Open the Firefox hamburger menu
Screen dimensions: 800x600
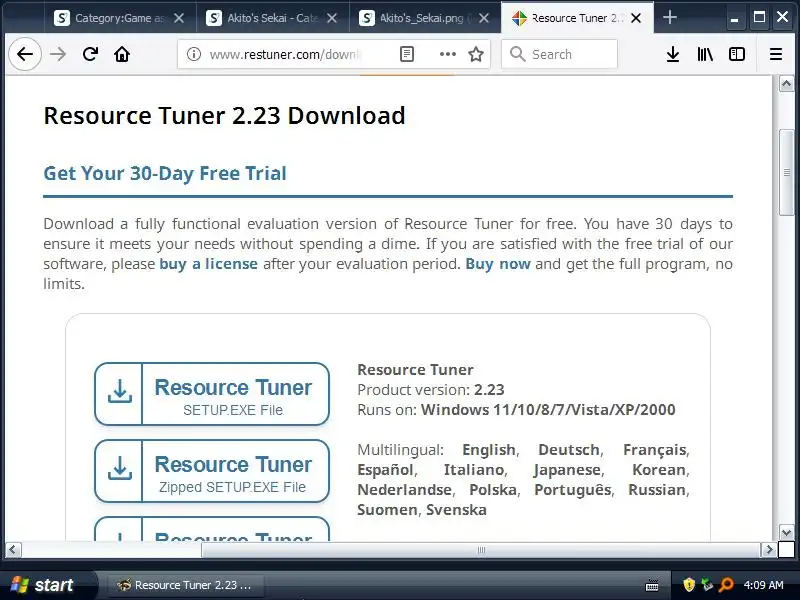[x=776, y=54]
